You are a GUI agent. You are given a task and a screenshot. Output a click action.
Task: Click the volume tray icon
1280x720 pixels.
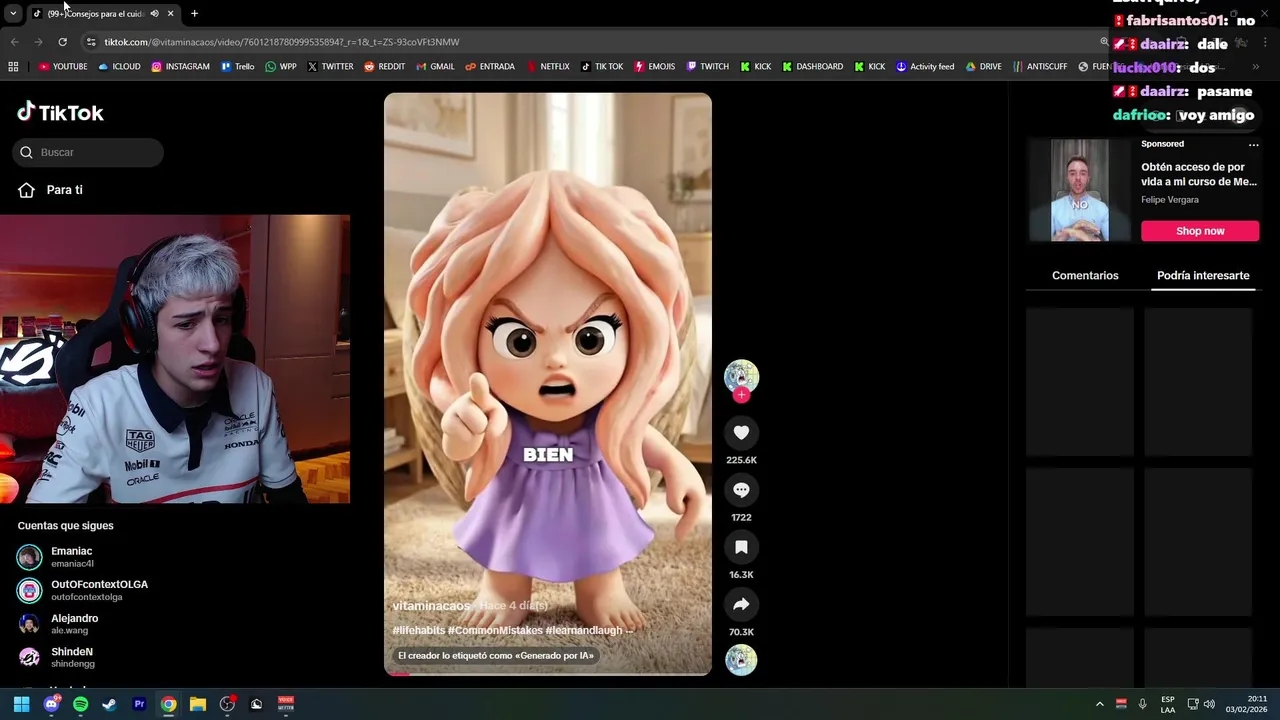1209,704
